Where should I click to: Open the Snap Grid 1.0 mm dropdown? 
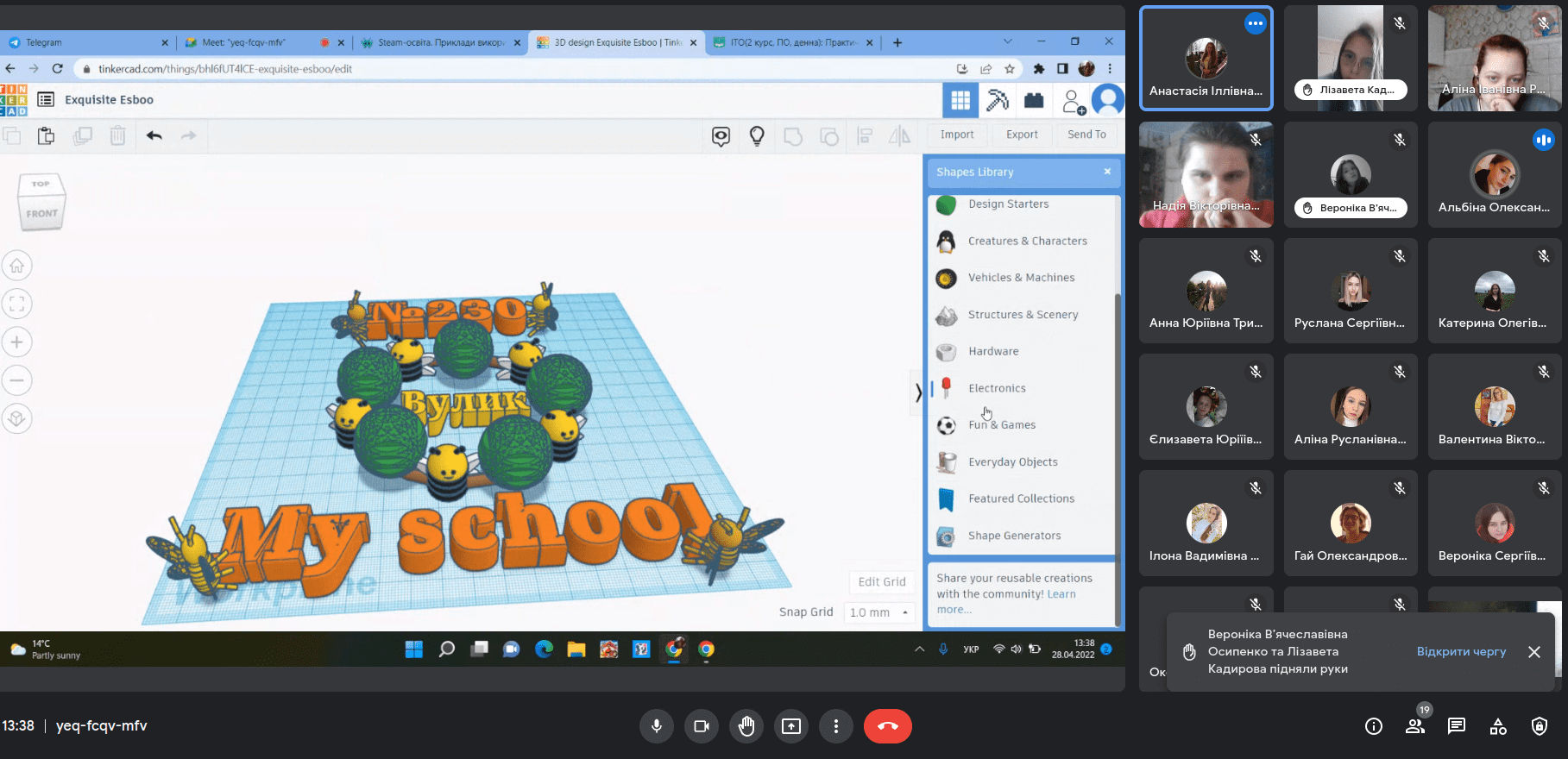[x=879, y=612]
